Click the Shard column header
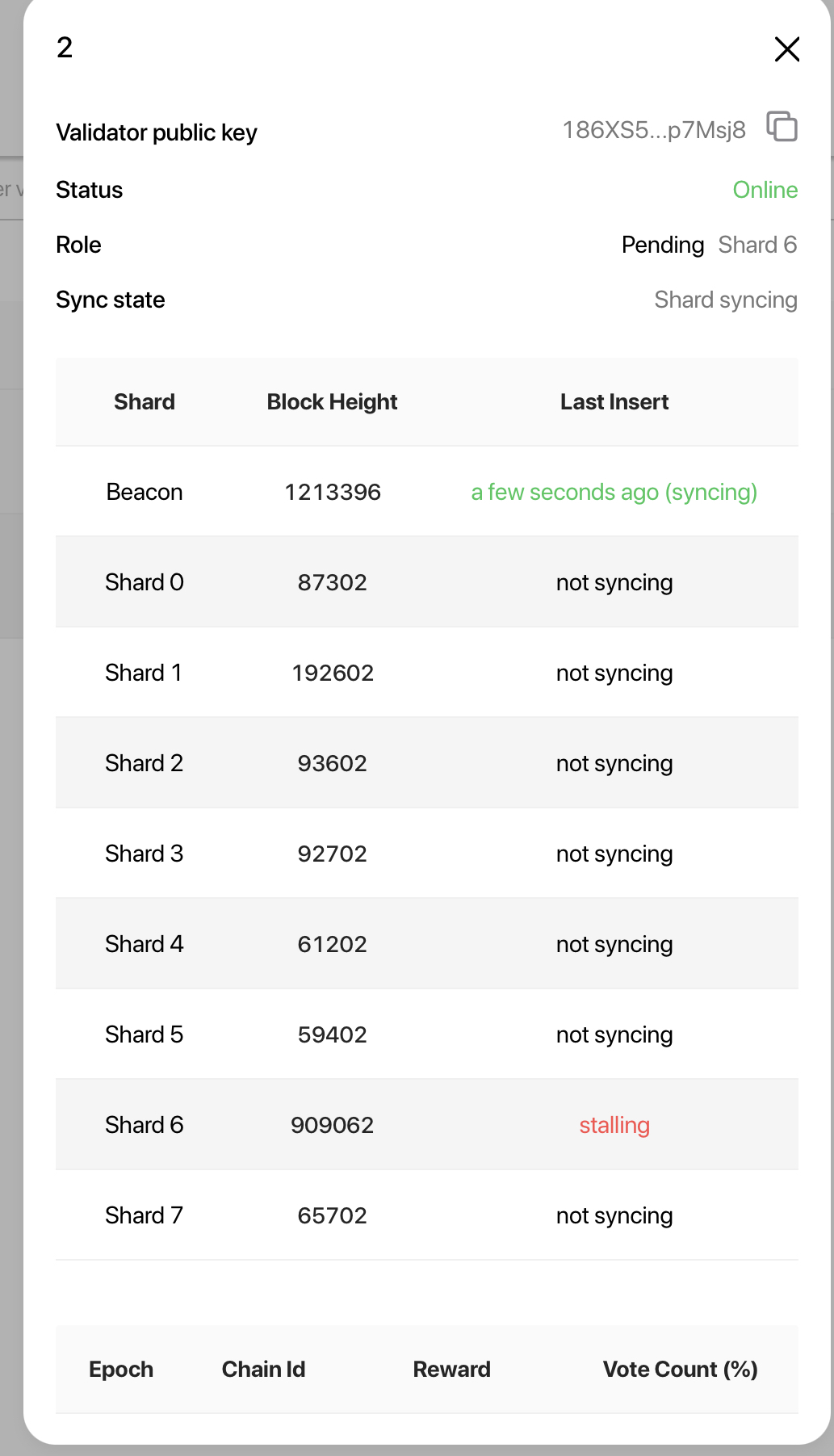Image resolution: width=834 pixels, height=1456 pixels. click(x=145, y=402)
